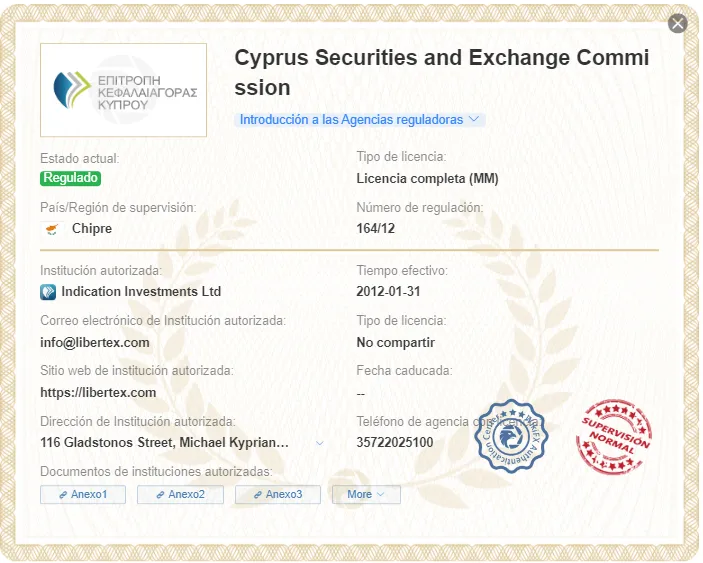
Task: Click the green Regulado status badge
Action: point(70,178)
